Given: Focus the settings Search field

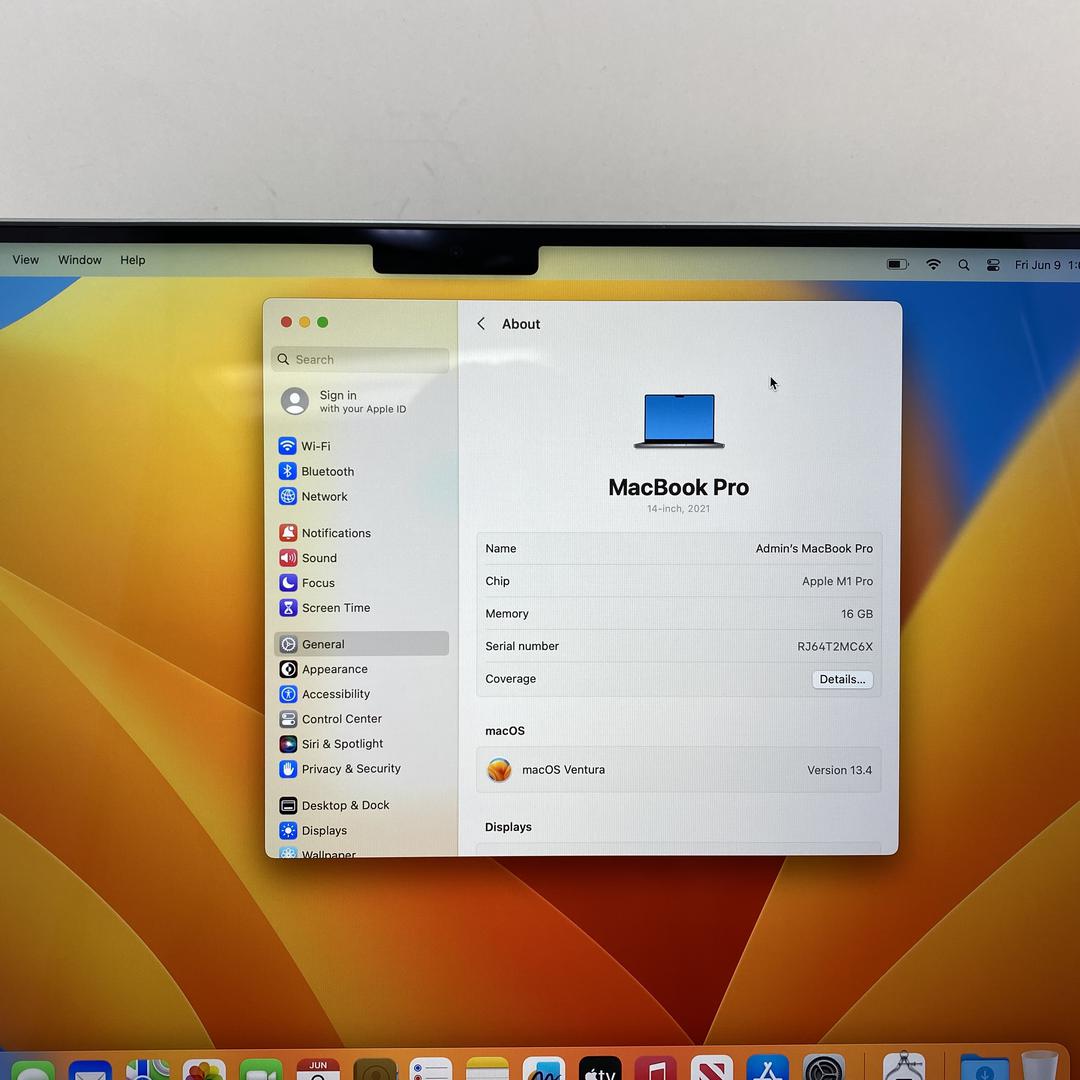Looking at the screenshot, I should 360,360.
